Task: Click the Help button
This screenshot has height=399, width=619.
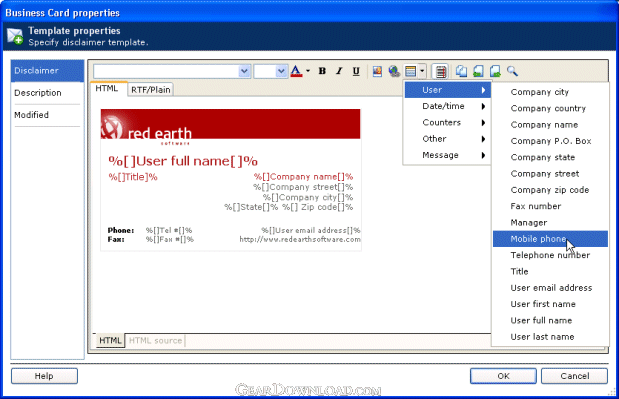Action: click(x=44, y=376)
